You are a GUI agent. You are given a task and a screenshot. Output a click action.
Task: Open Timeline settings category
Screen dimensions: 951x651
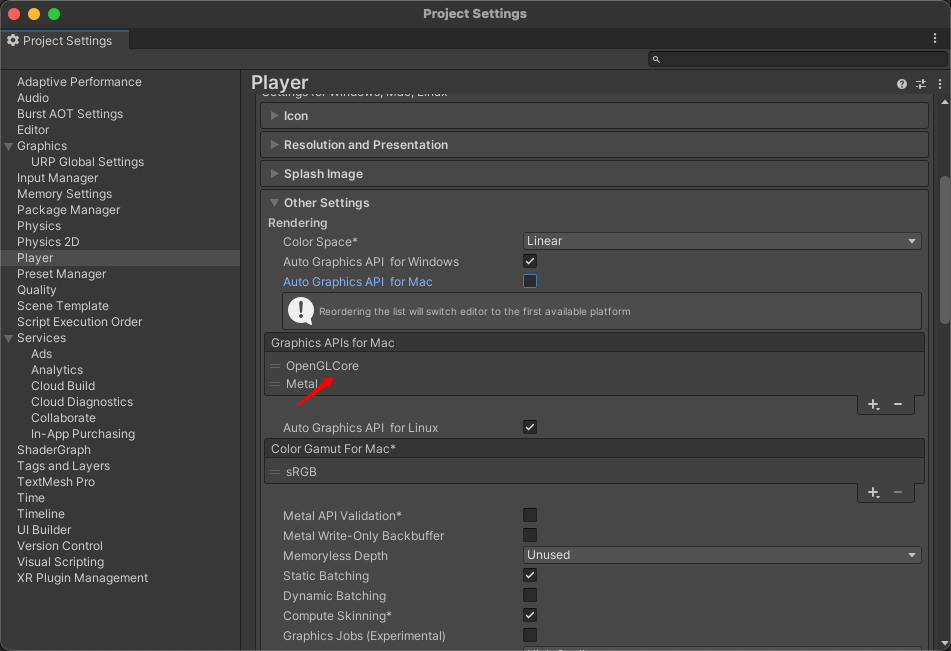tap(41, 514)
